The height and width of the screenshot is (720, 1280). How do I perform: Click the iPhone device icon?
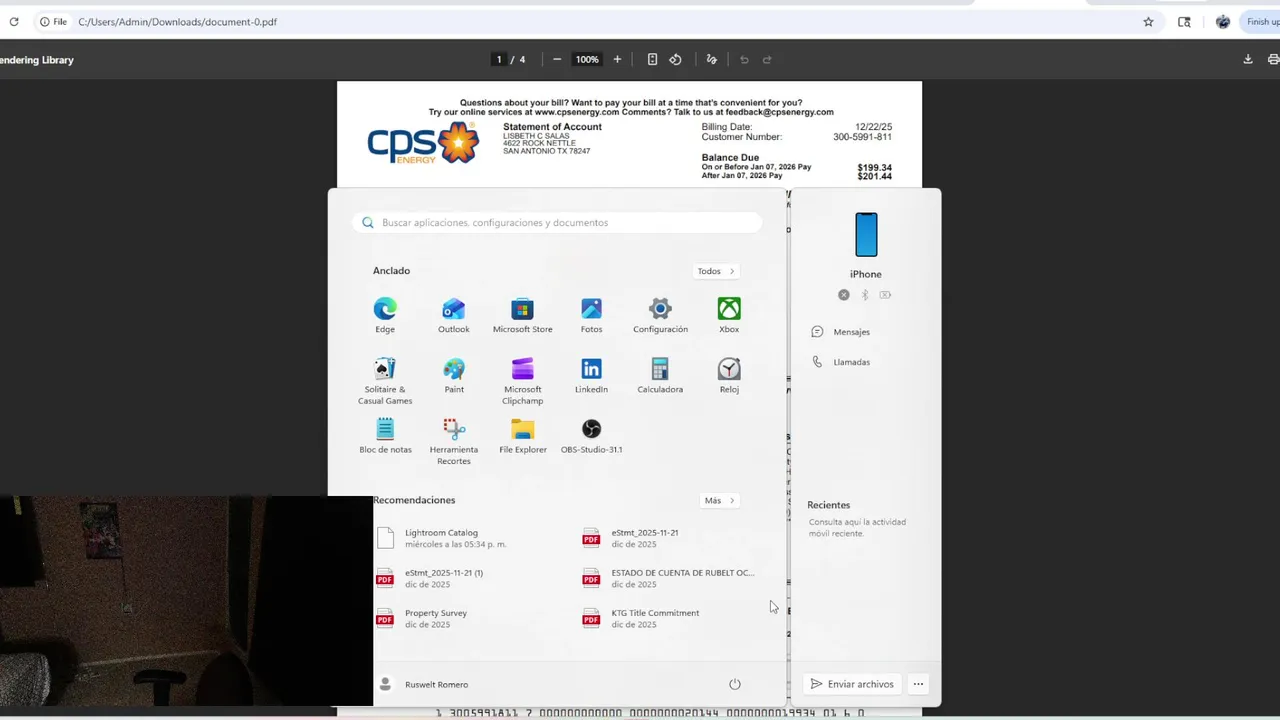click(x=866, y=235)
